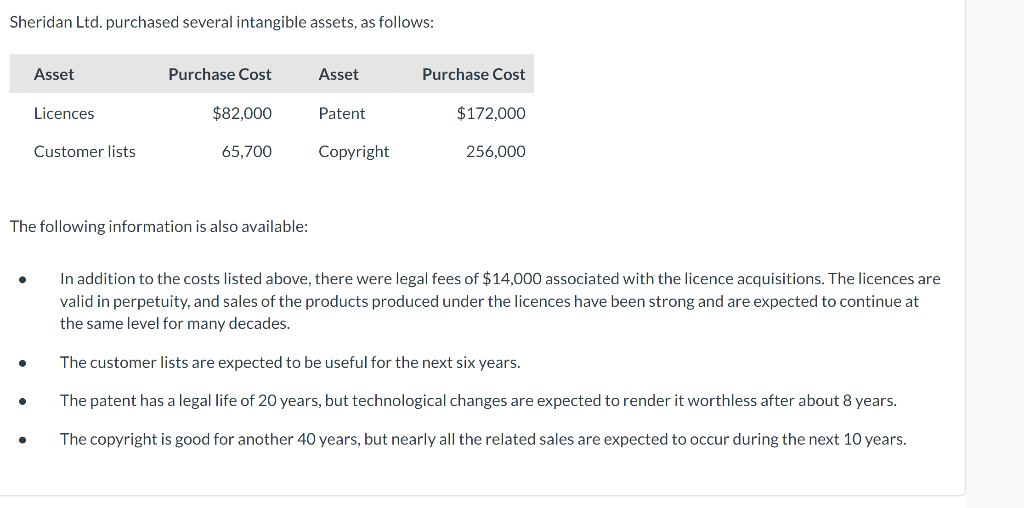Click the 256,000 cost value
The height and width of the screenshot is (508, 1024).
(x=496, y=151)
